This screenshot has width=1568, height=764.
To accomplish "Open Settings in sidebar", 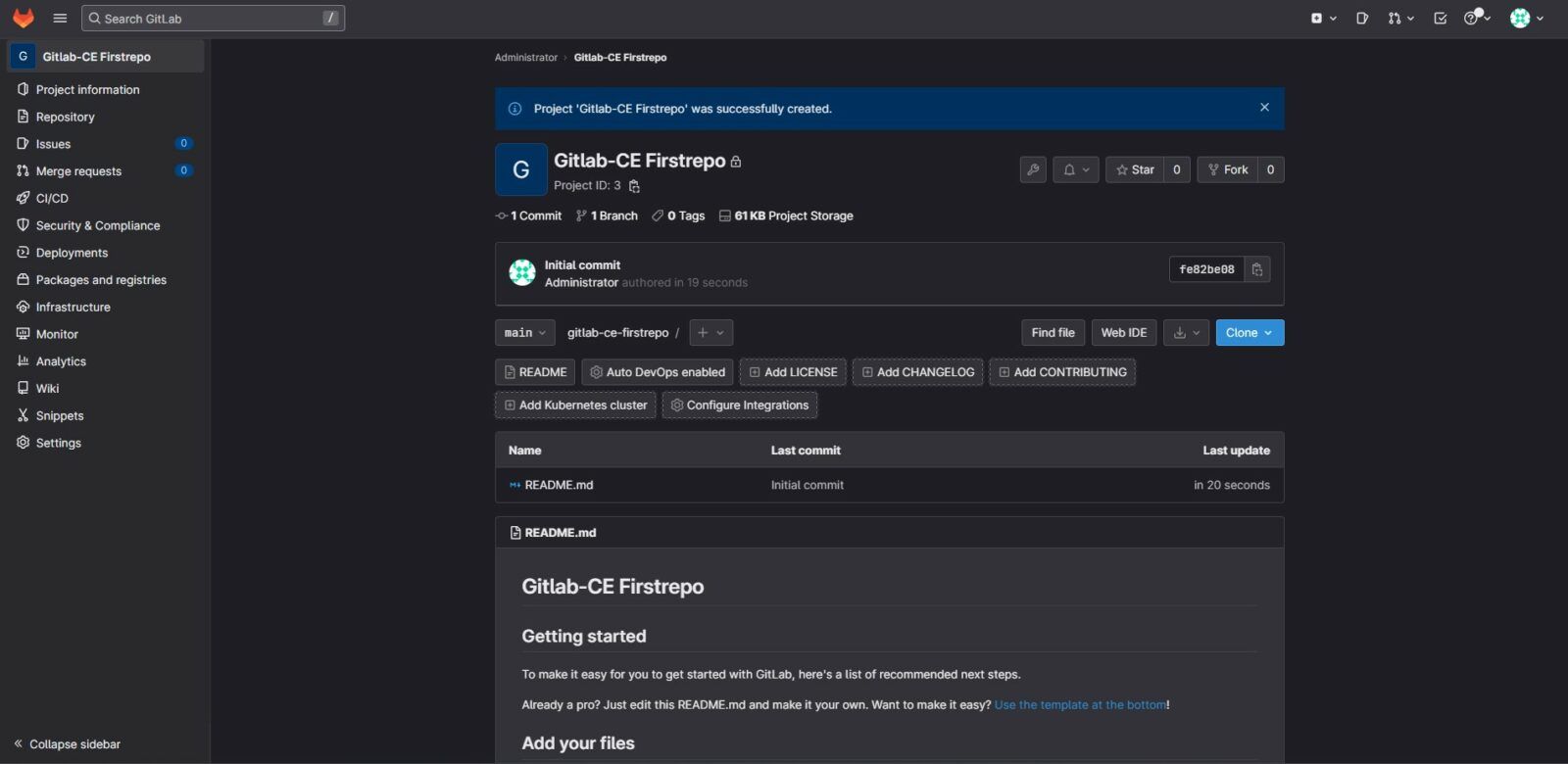I will coord(106,443).
